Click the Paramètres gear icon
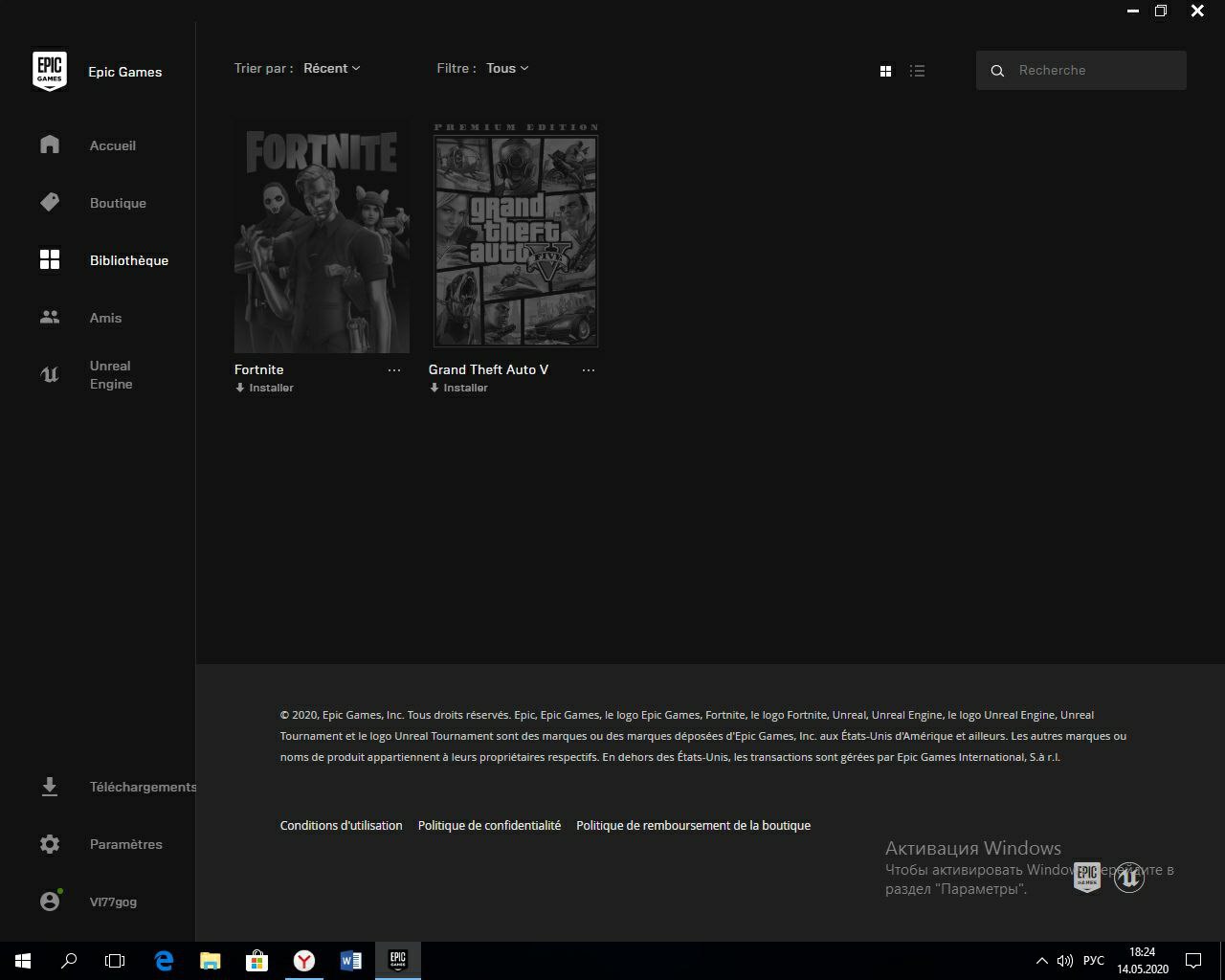The image size is (1225, 980). click(x=50, y=844)
